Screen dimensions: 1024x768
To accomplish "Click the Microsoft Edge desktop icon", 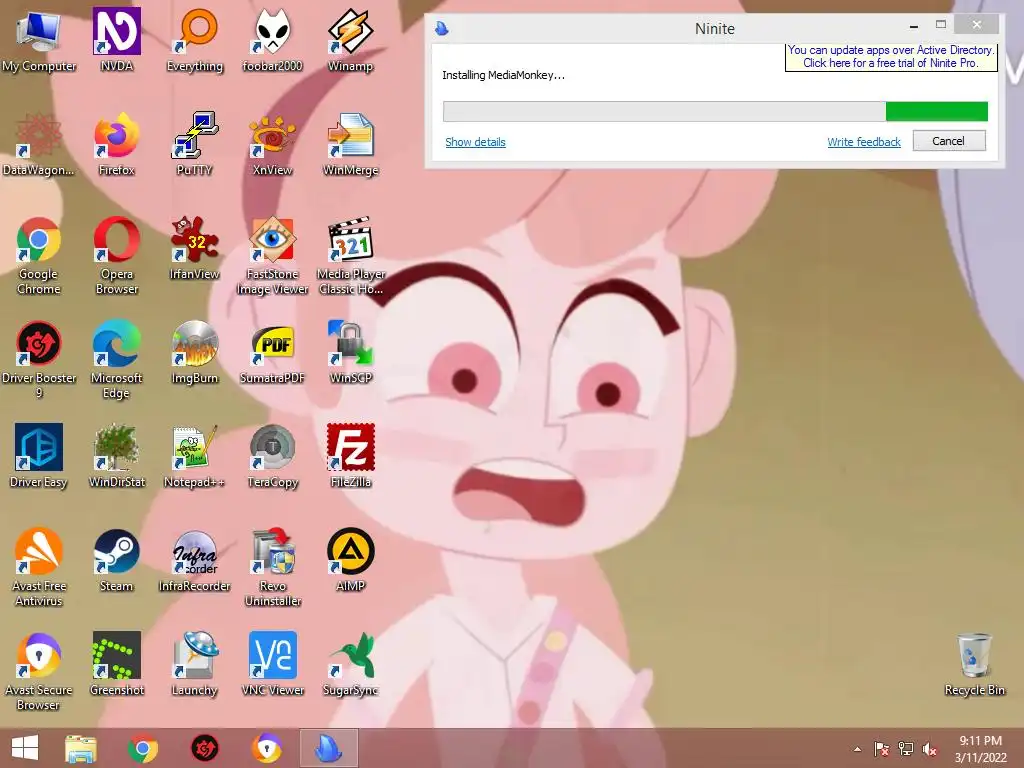I will click(117, 360).
